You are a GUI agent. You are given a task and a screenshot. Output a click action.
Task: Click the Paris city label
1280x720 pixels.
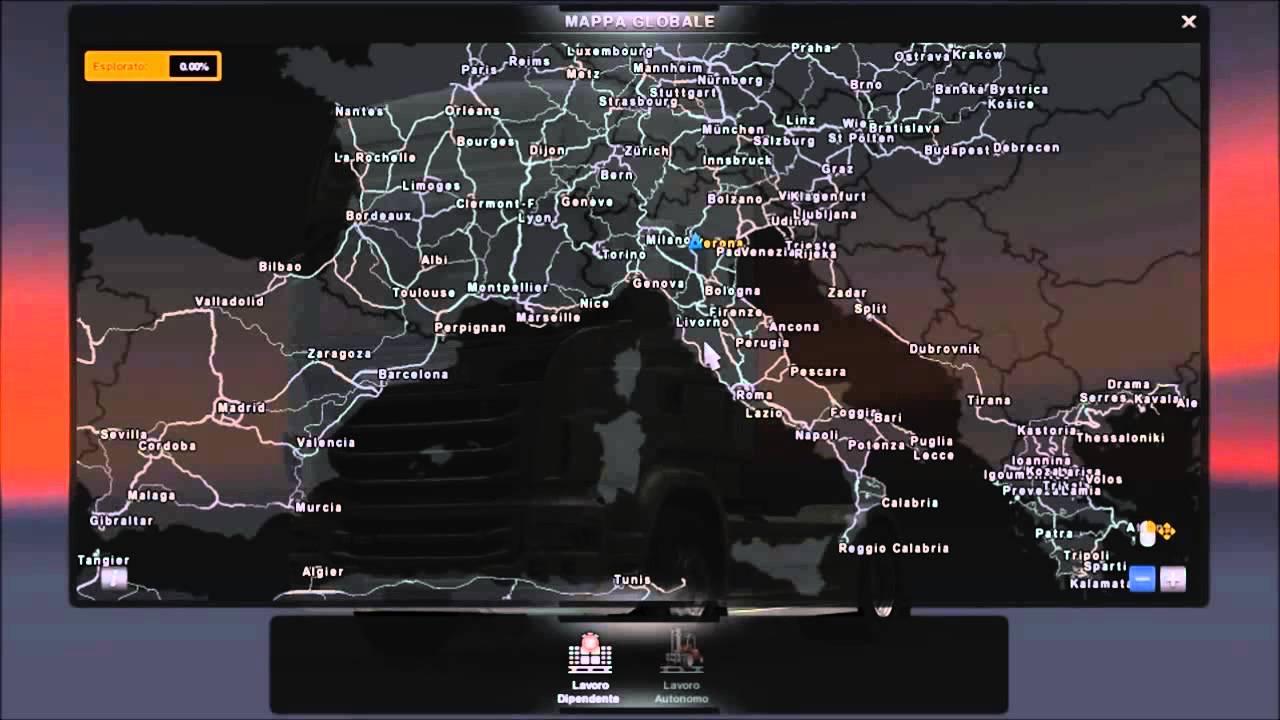479,70
